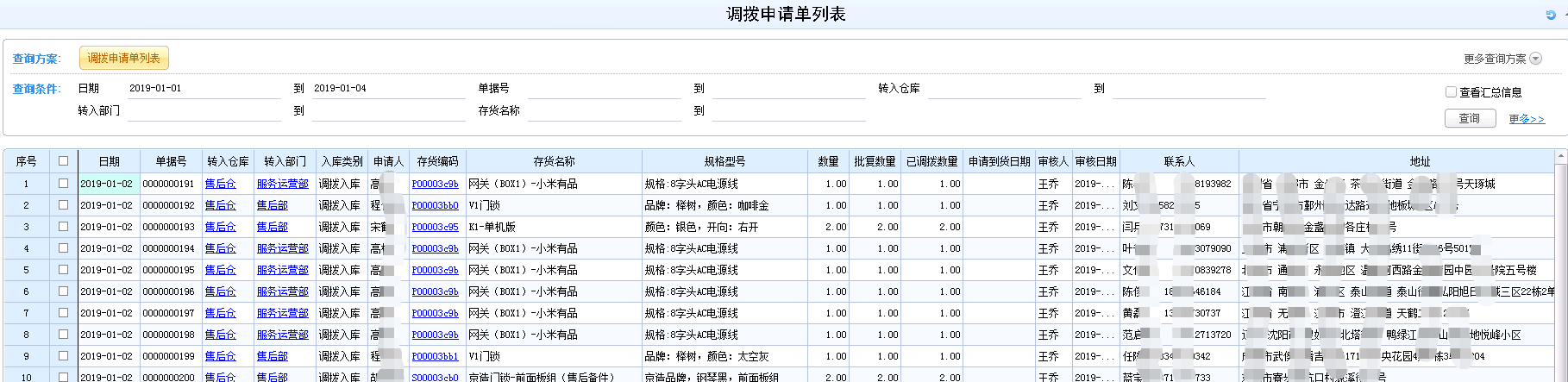Click the end date field showing 2019-01-04
Screen dimensions: 1568x382
point(388,89)
